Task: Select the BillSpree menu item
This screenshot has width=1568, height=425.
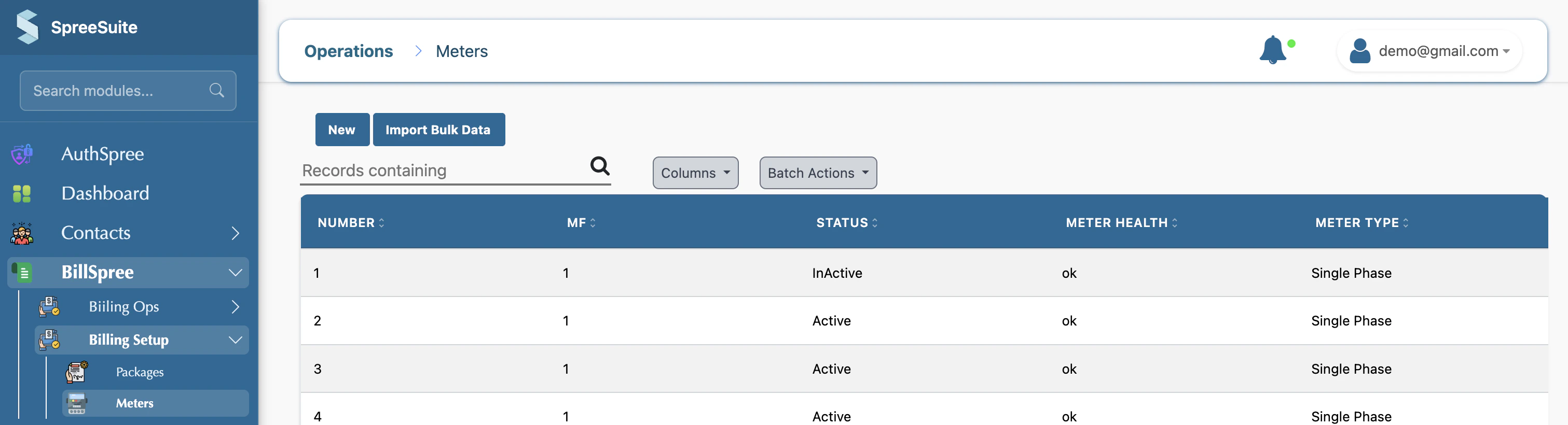Action: coord(98,273)
